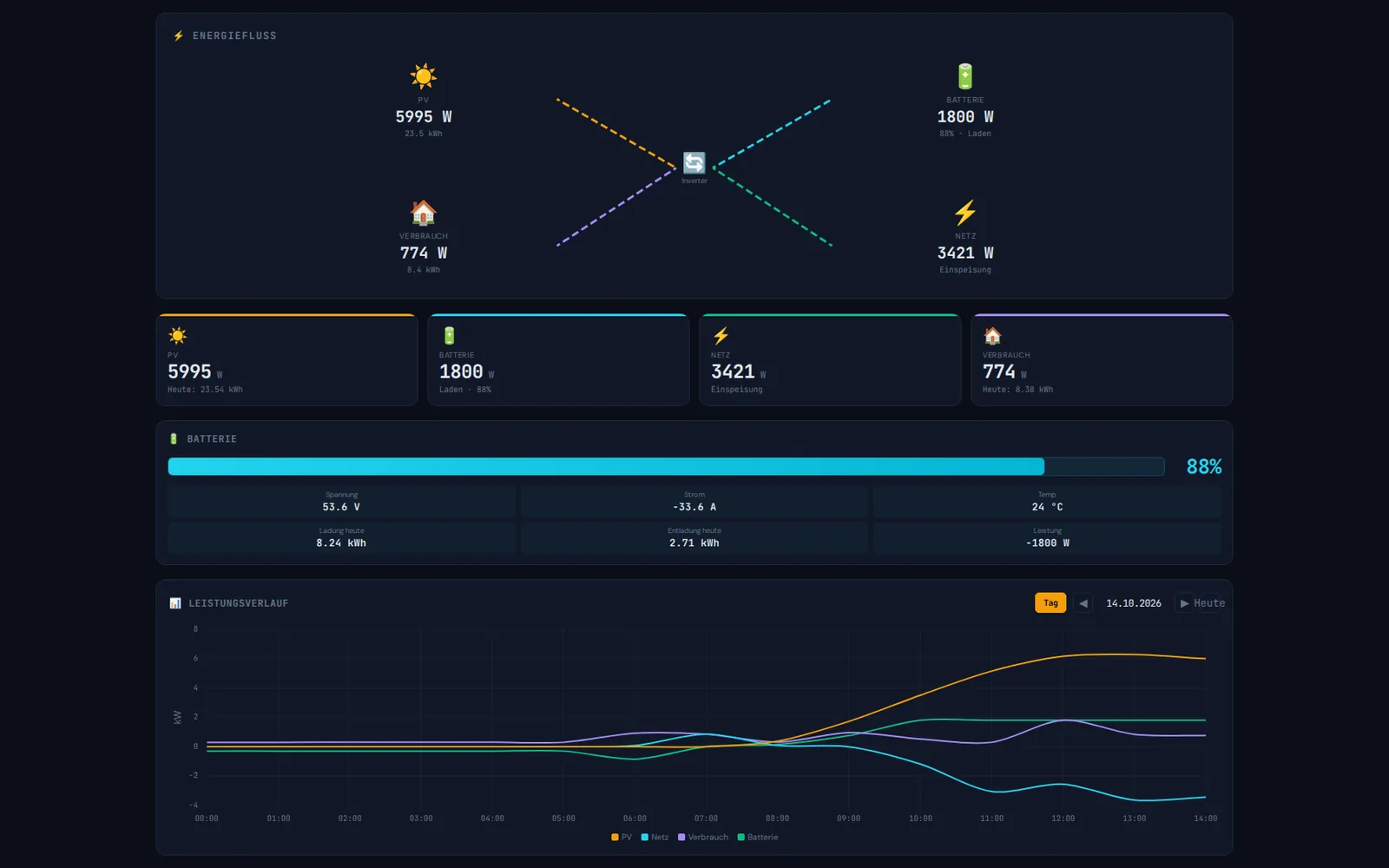Click the Ladung heute 8.24 kWh tile

(341, 538)
